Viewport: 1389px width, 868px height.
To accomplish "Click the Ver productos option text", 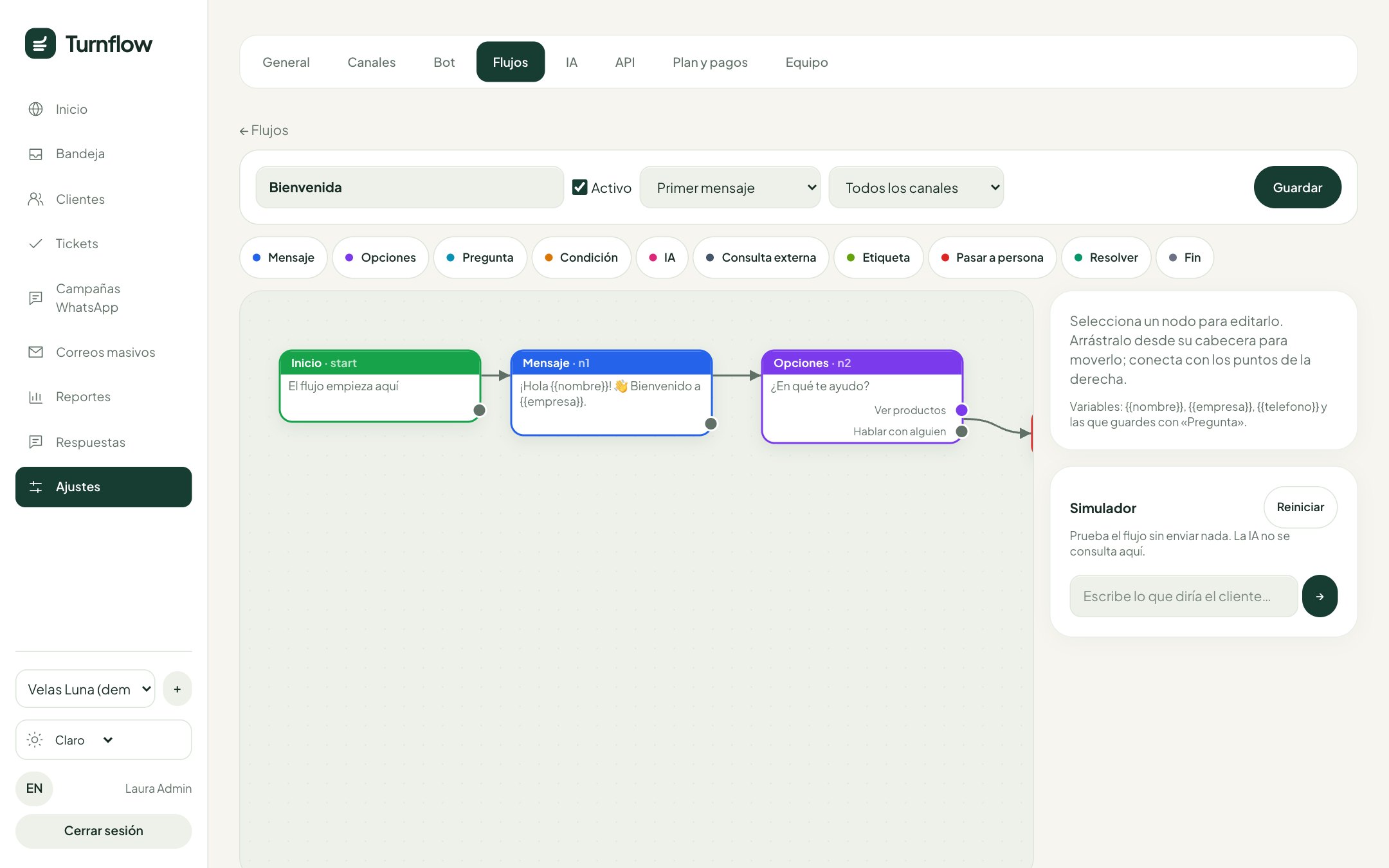I will tap(910, 410).
